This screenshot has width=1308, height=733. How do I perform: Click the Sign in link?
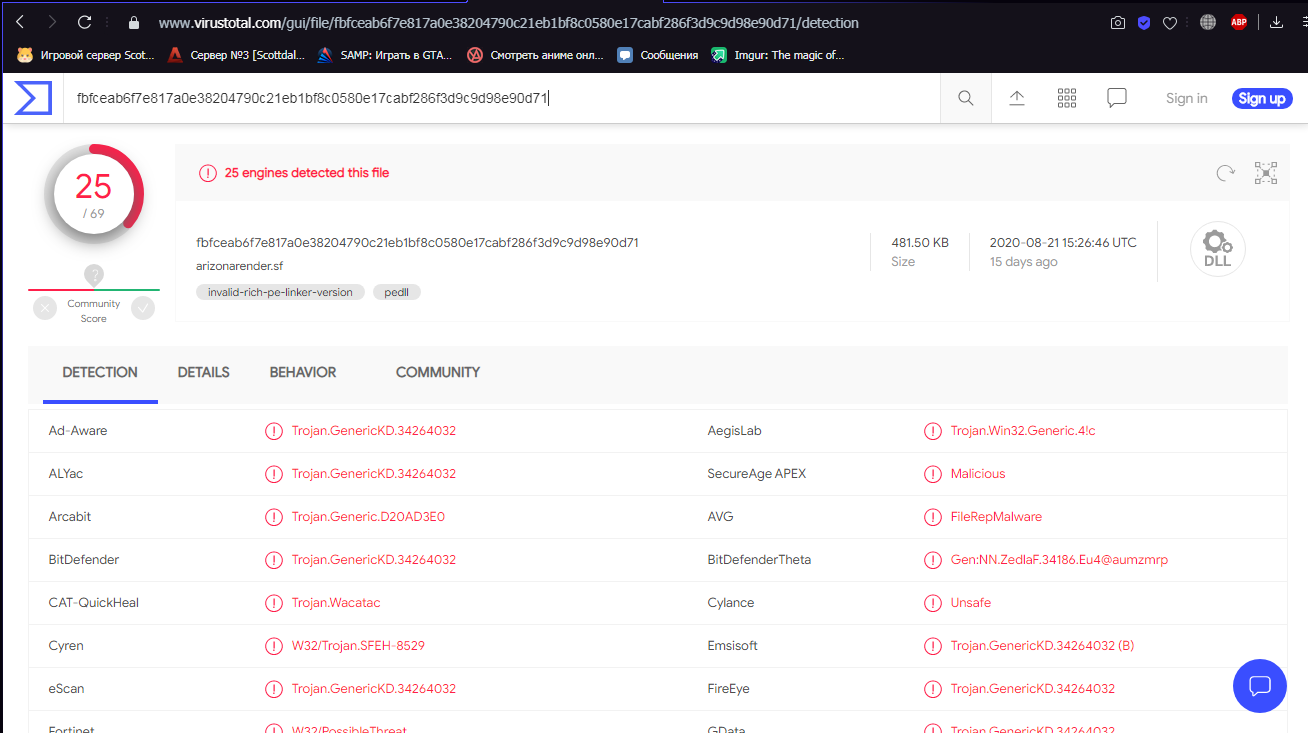[x=1187, y=98]
